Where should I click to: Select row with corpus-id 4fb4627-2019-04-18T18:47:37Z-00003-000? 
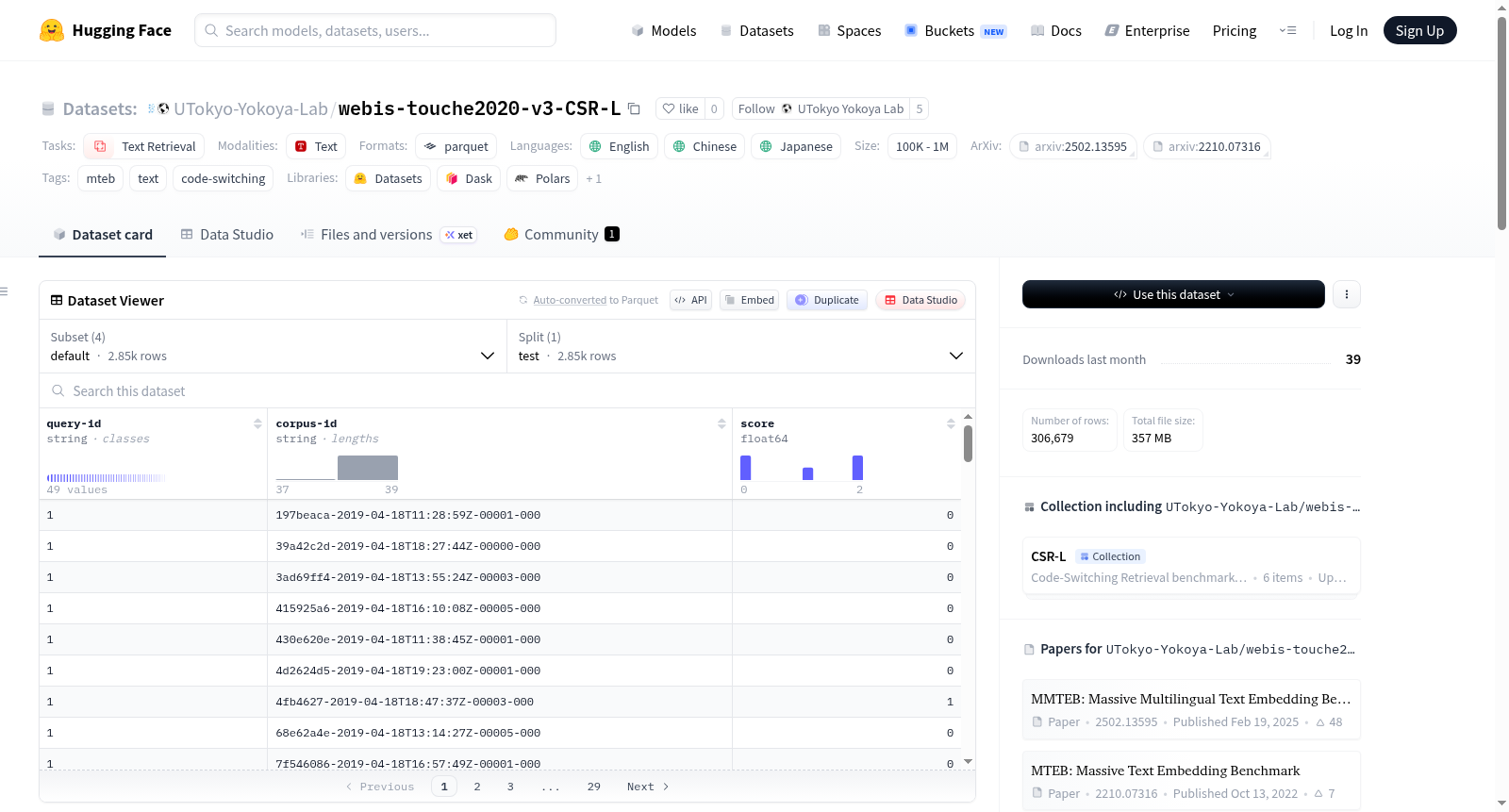(500, 702)
